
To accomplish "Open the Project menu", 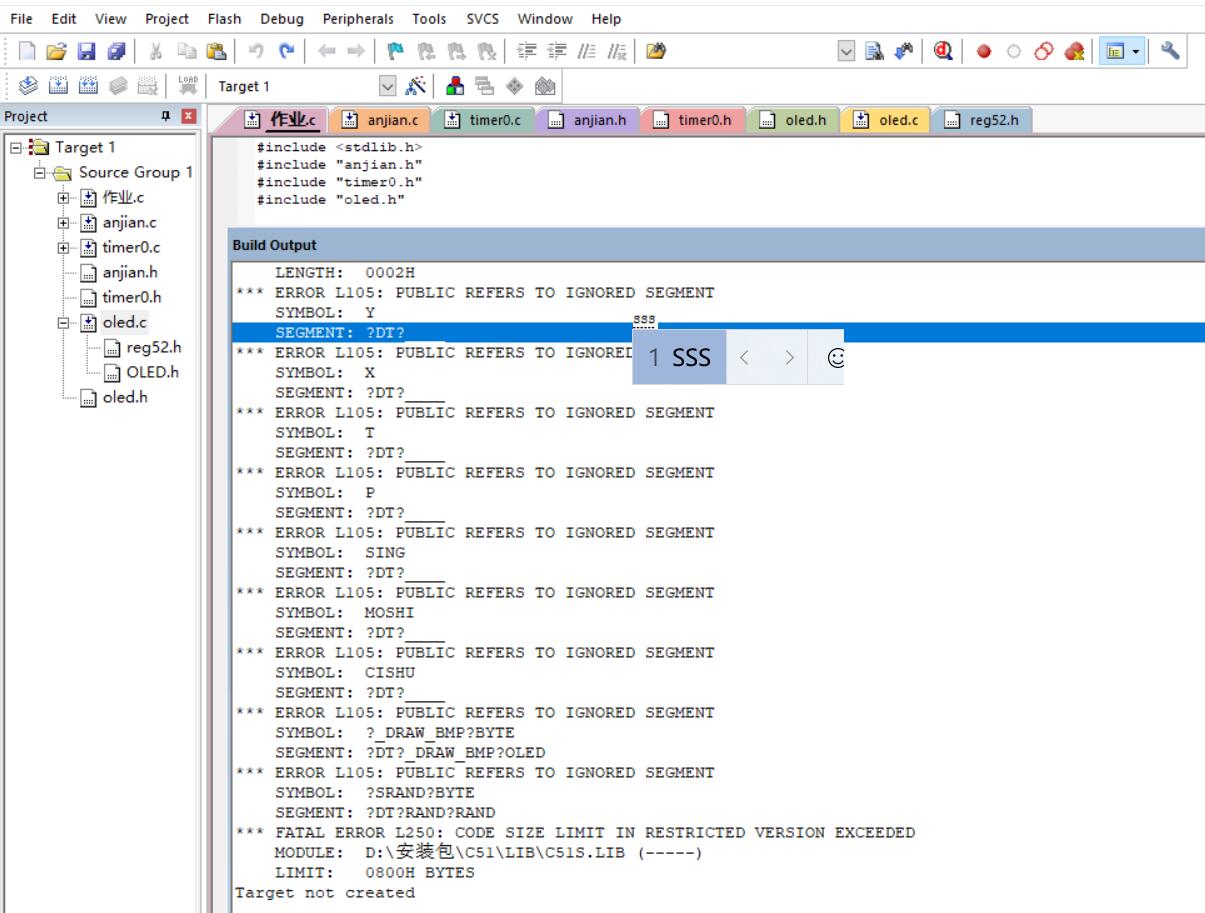I will point(166,18).
